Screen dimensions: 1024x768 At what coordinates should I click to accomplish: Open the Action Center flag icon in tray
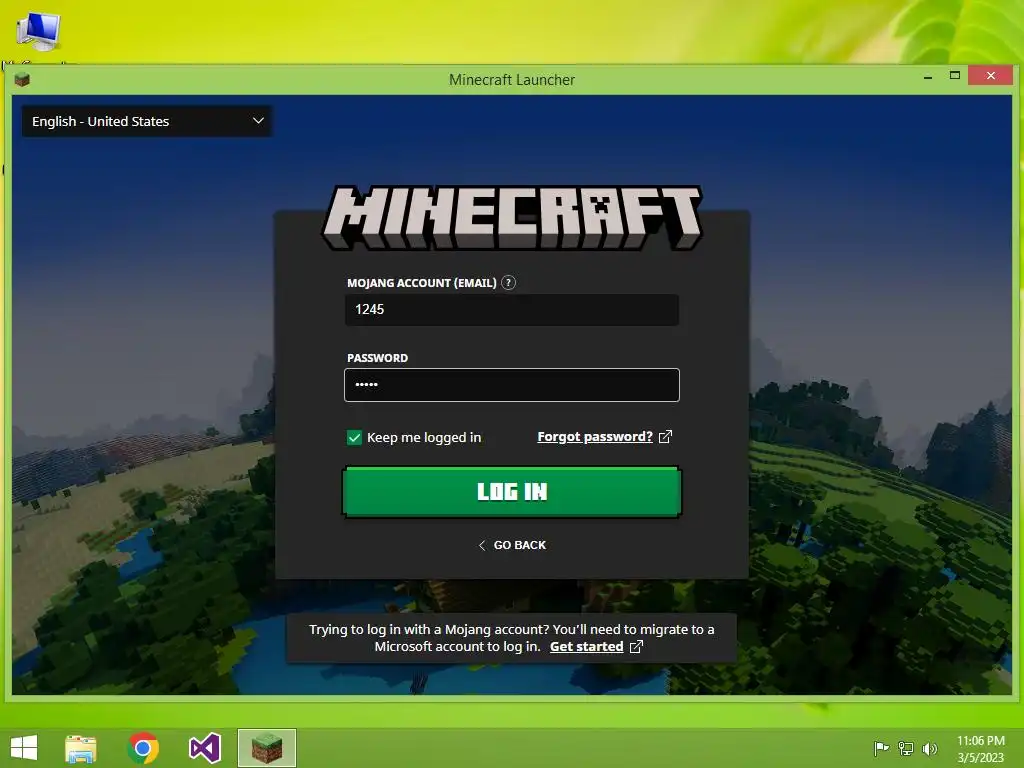tap(881, 748)
